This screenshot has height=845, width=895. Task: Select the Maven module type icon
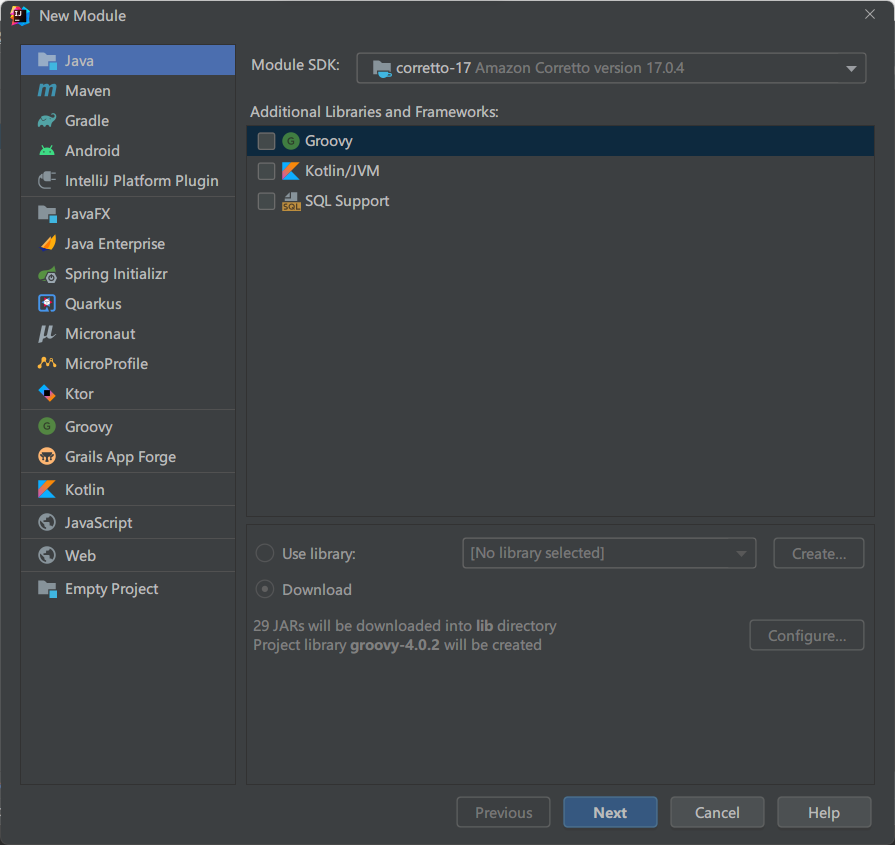[47, 91]
